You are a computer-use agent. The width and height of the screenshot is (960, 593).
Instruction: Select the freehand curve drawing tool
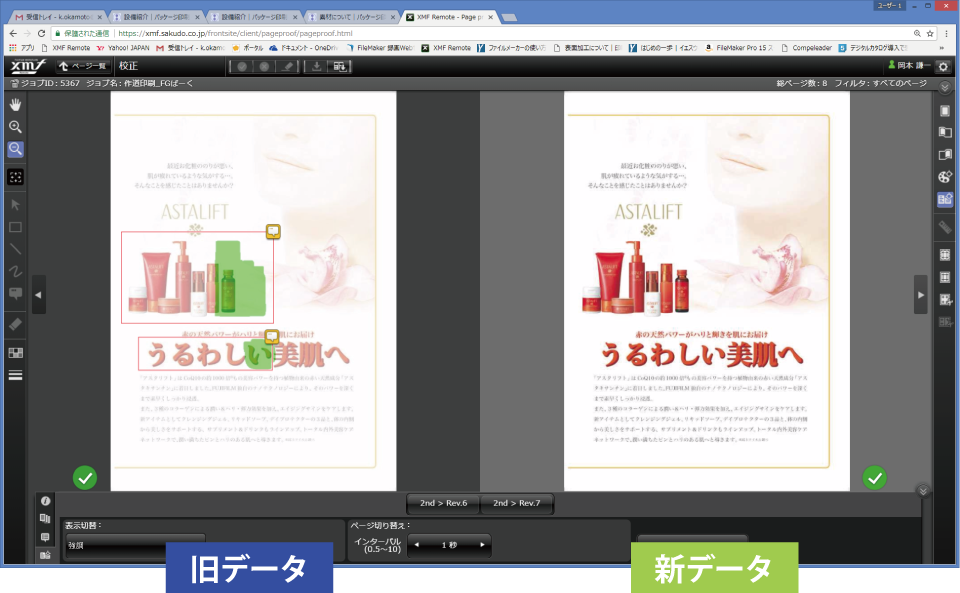point(15,271)
